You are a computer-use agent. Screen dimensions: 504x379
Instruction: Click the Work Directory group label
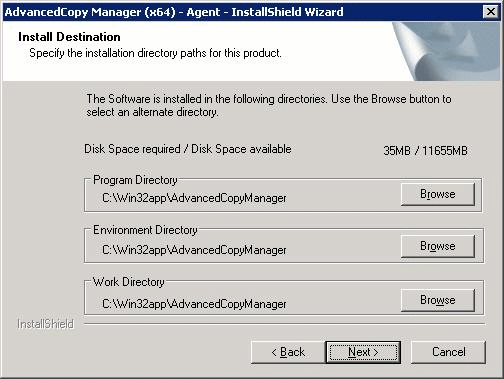[129, 282]
